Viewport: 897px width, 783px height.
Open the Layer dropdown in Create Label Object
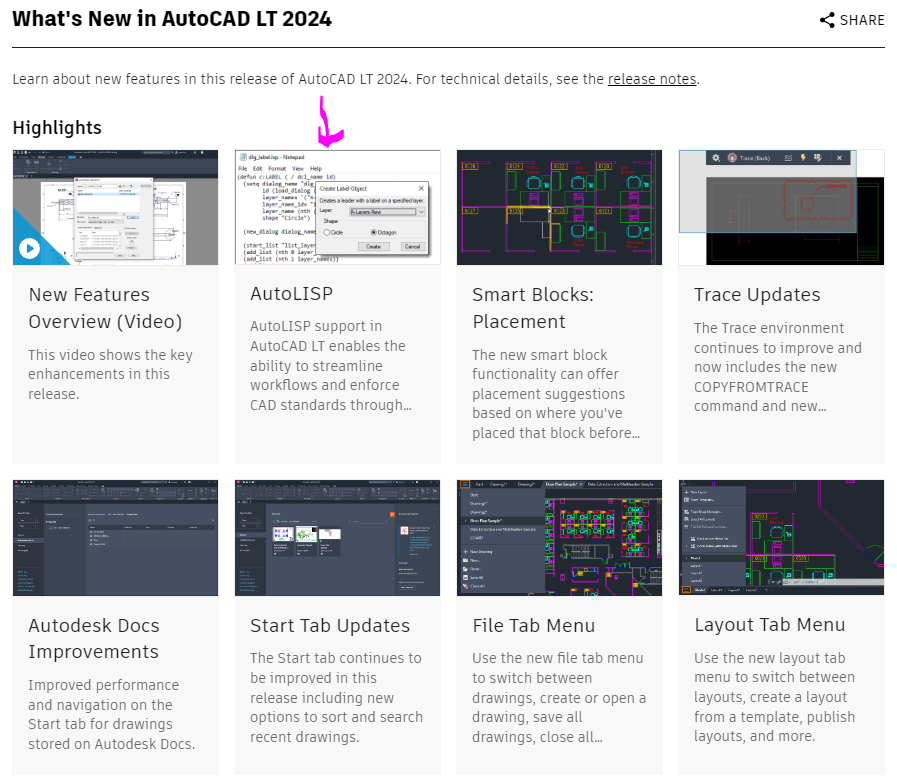[421, 212]
